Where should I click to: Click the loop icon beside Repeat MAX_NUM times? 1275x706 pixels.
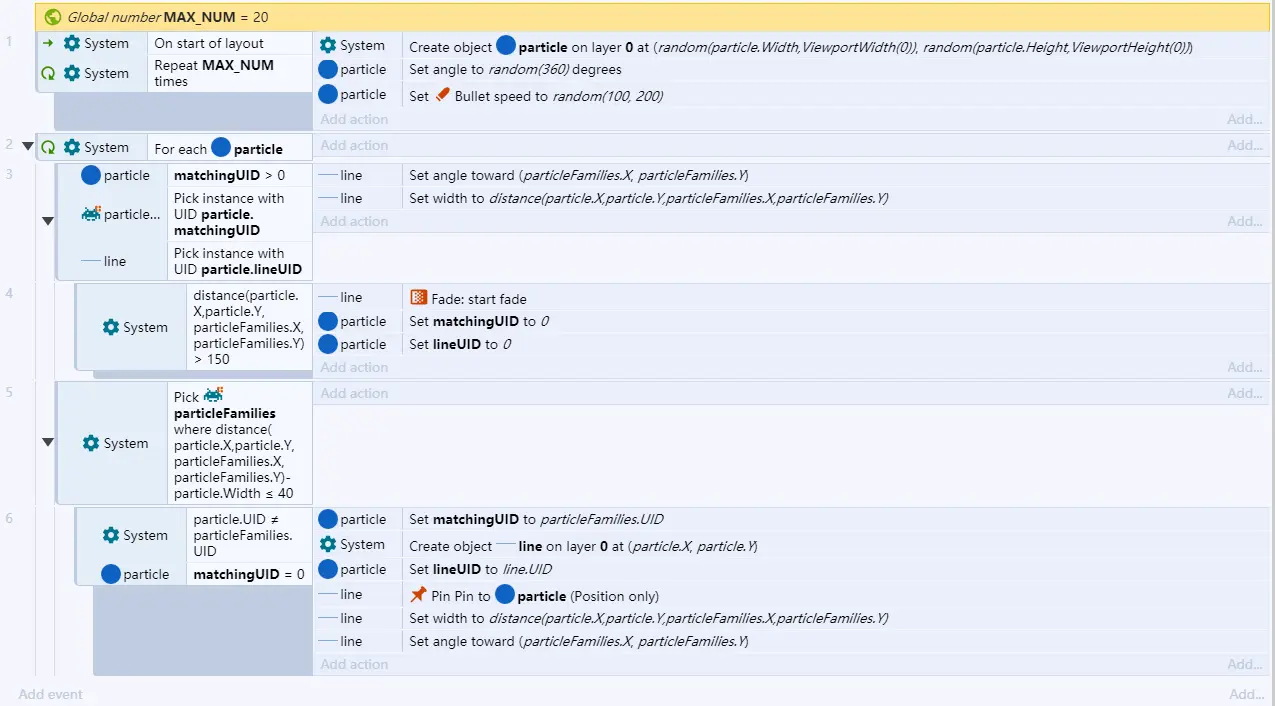[48, 73]
